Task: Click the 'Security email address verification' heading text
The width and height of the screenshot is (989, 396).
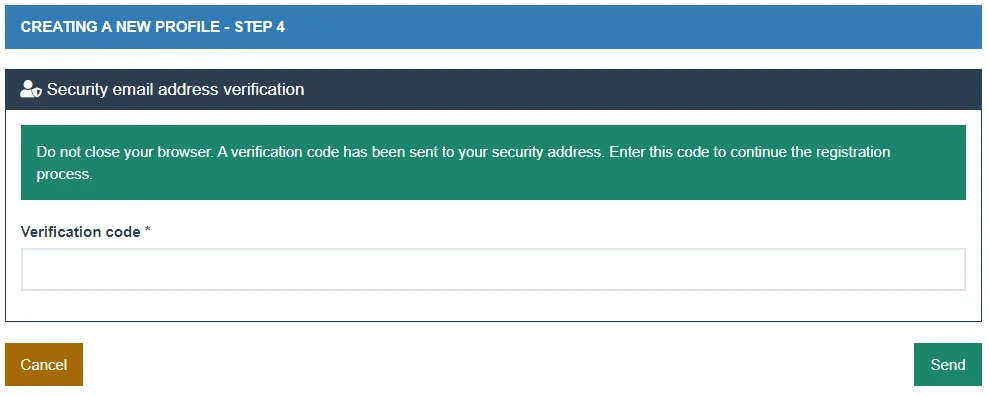Action: coord(175,90)
